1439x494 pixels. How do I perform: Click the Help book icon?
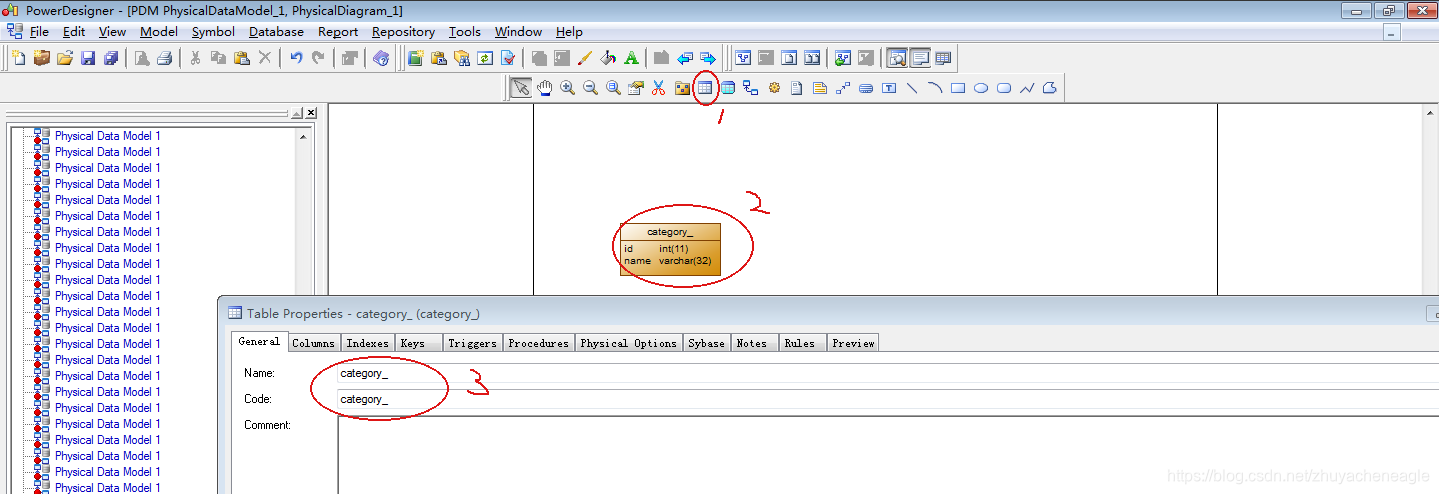pyautogui.click(x=381, y=58)
